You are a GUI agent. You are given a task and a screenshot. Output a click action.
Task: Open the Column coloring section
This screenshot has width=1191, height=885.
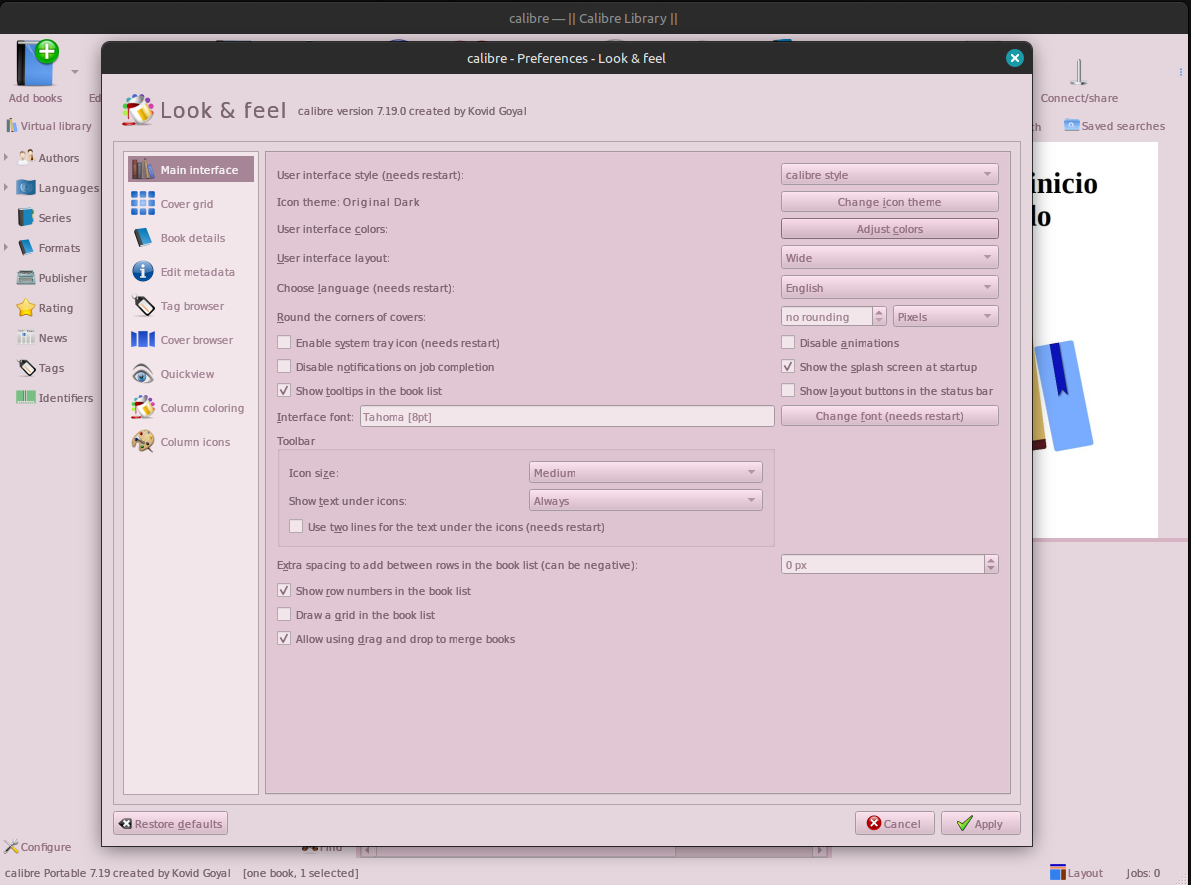click(x=191, y=408)
